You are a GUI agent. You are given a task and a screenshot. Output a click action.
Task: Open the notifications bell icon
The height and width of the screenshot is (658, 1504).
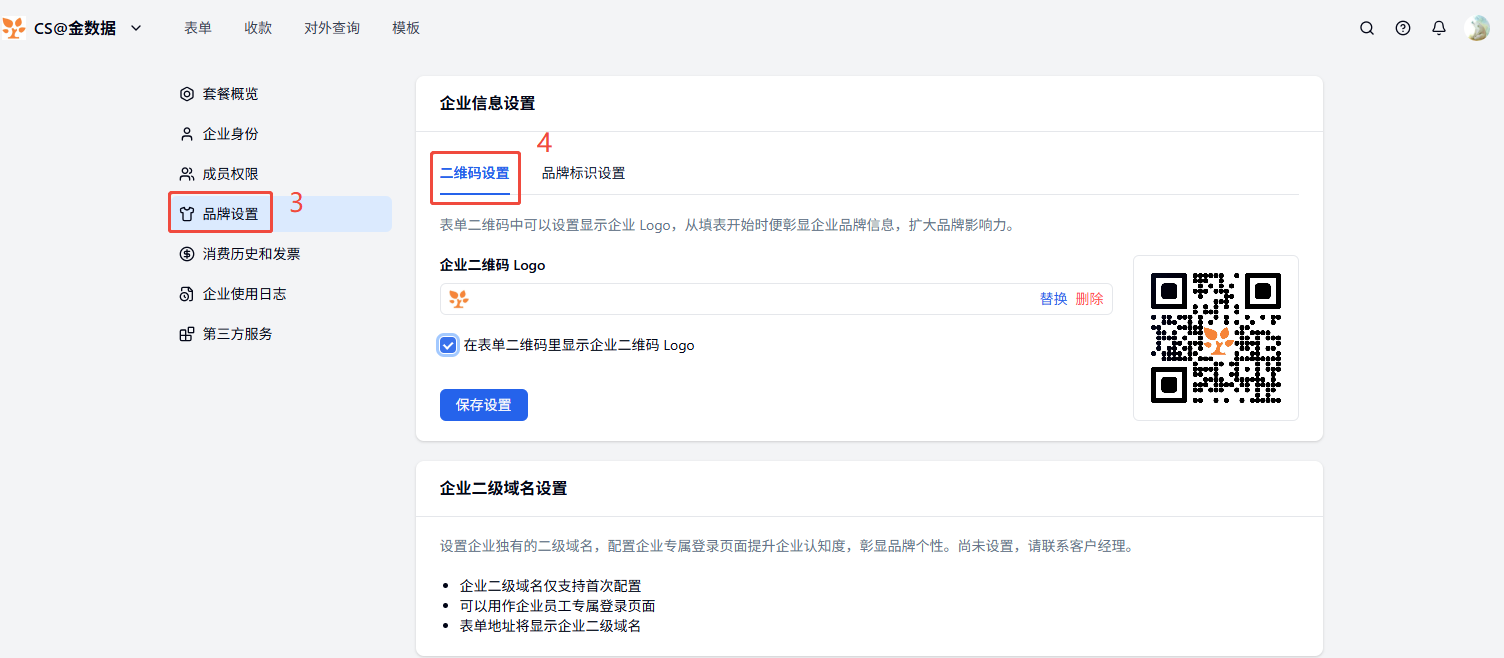[1439, 28]
